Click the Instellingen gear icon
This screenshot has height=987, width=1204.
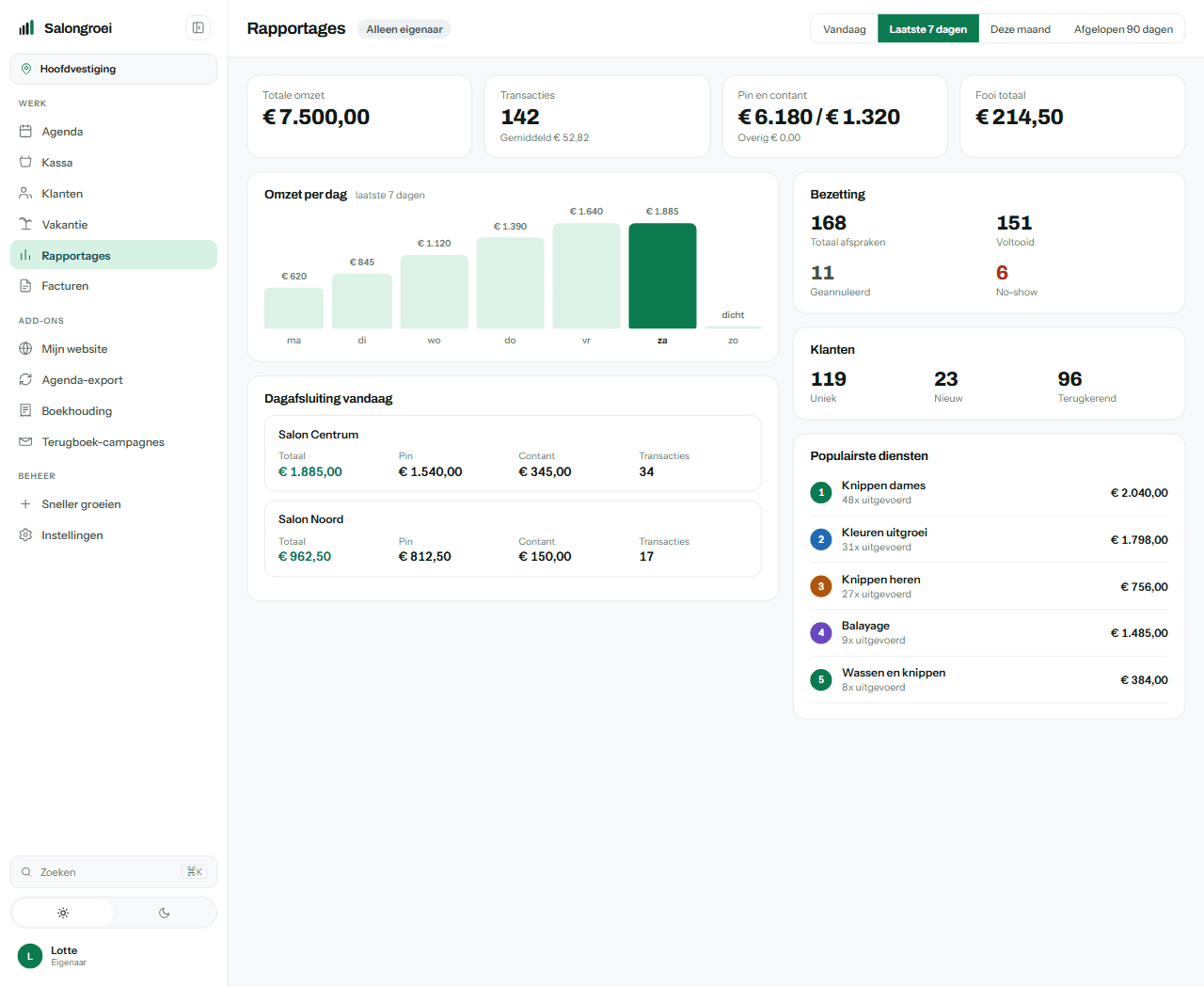click(x=25, y=535)
